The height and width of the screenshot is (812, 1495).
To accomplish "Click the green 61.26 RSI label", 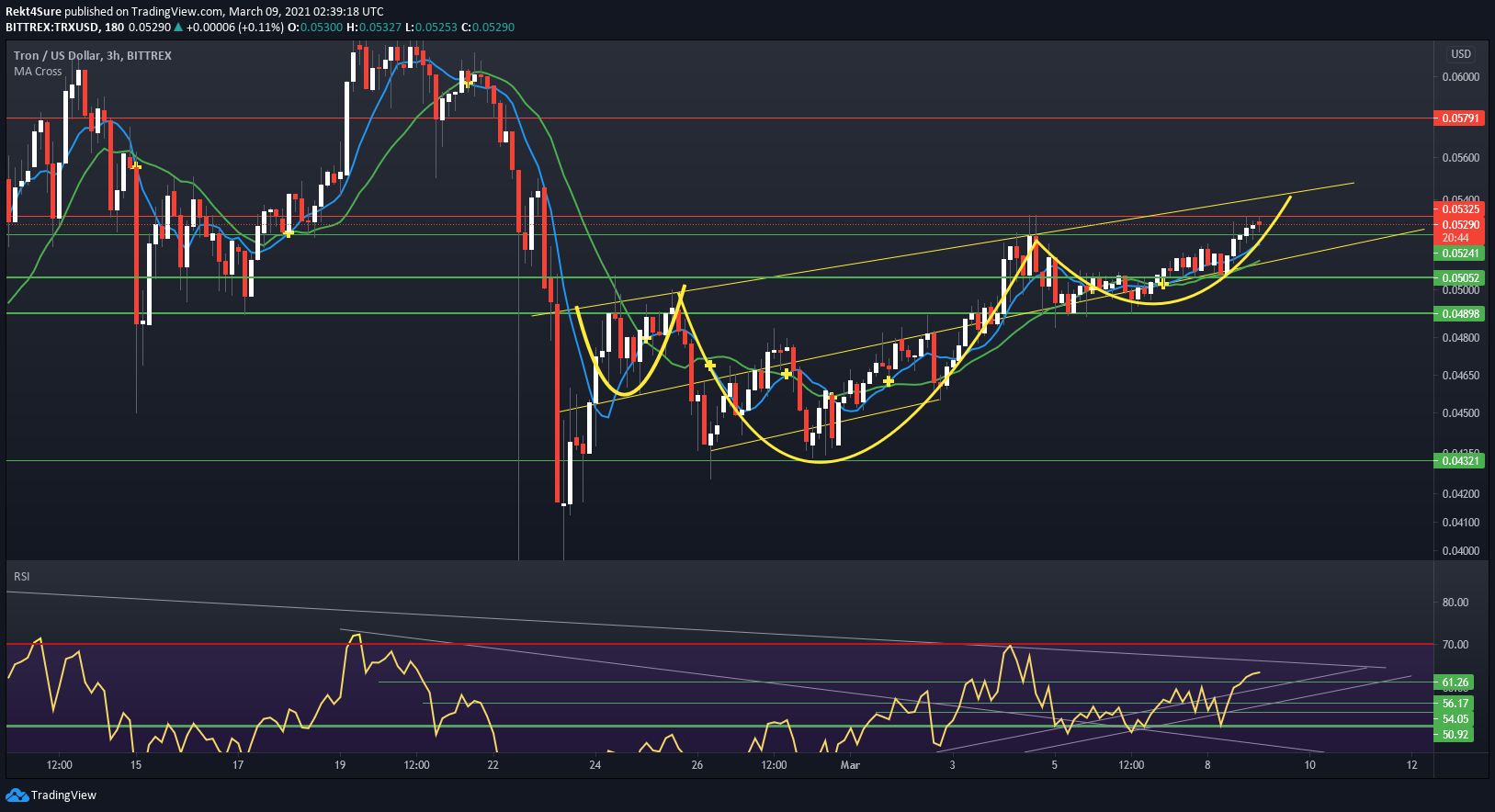I will [x=1455, y=682].
